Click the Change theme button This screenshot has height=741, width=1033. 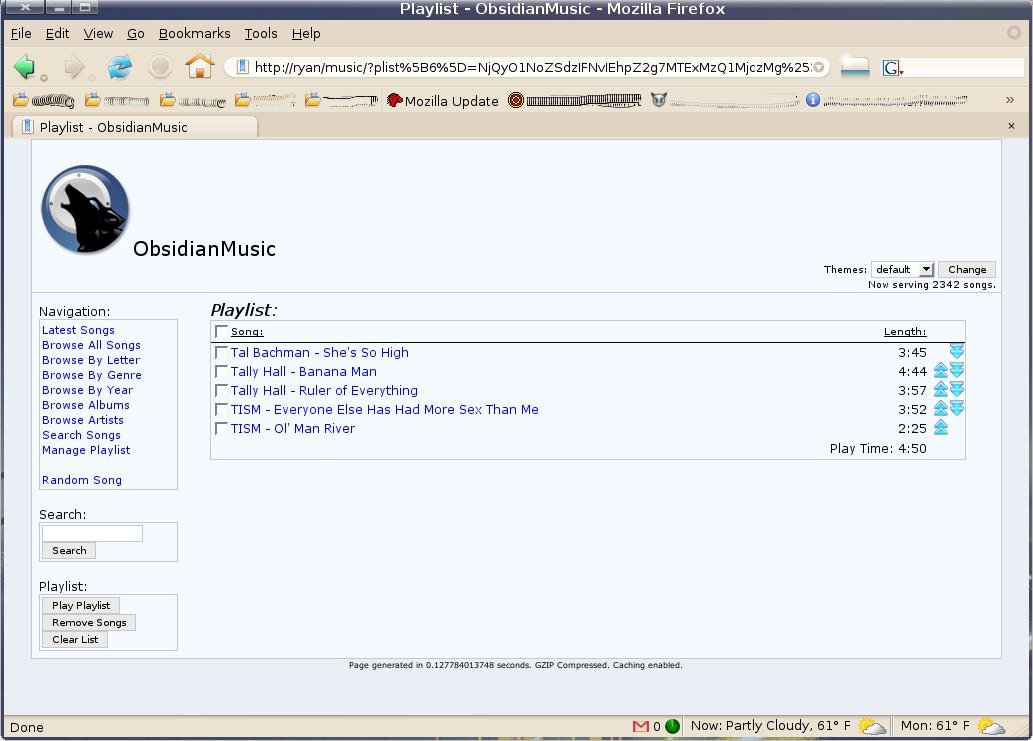coord(967,269)
